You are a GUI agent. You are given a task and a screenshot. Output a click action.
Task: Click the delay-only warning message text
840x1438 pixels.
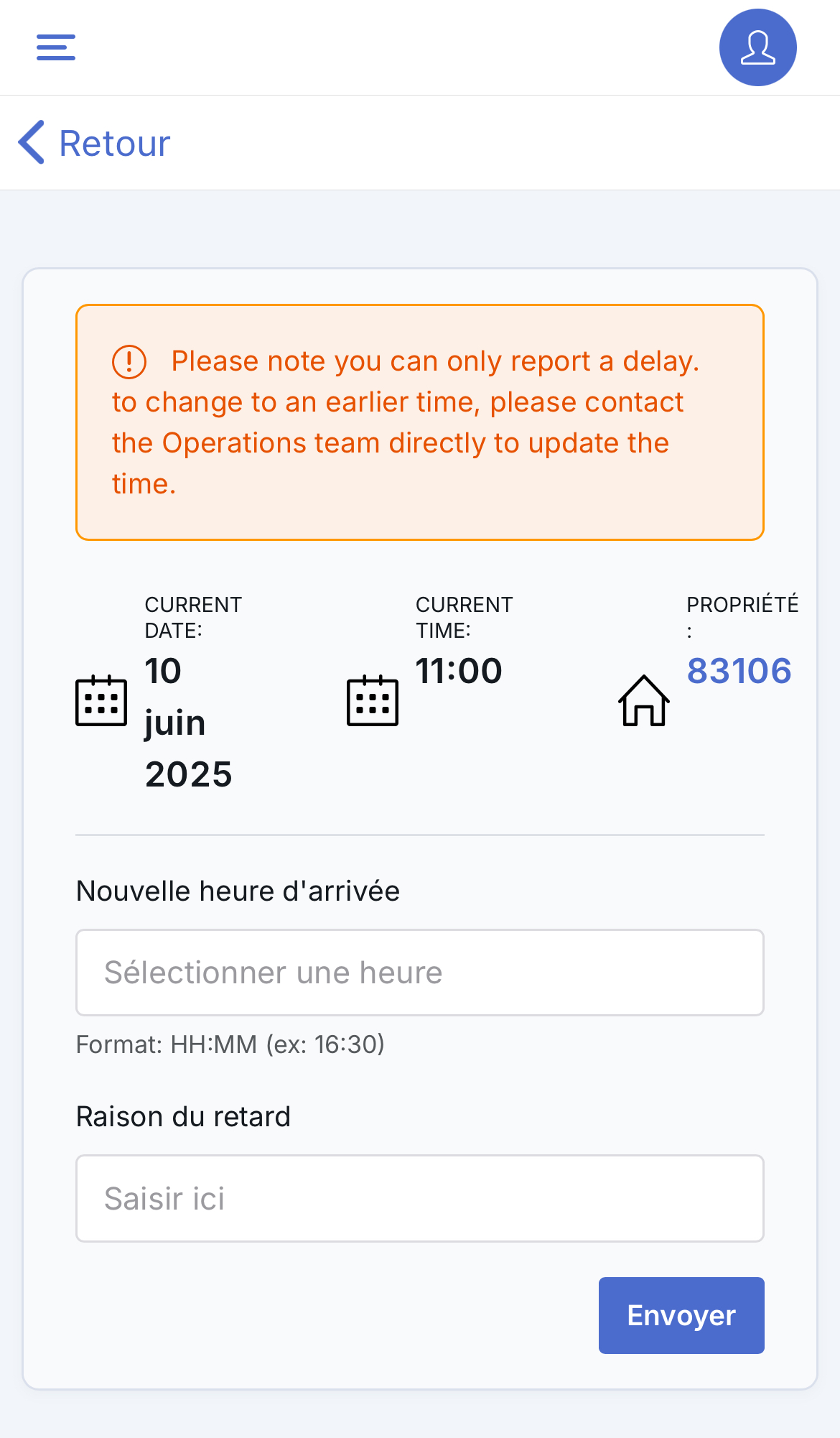click(406, 422)
